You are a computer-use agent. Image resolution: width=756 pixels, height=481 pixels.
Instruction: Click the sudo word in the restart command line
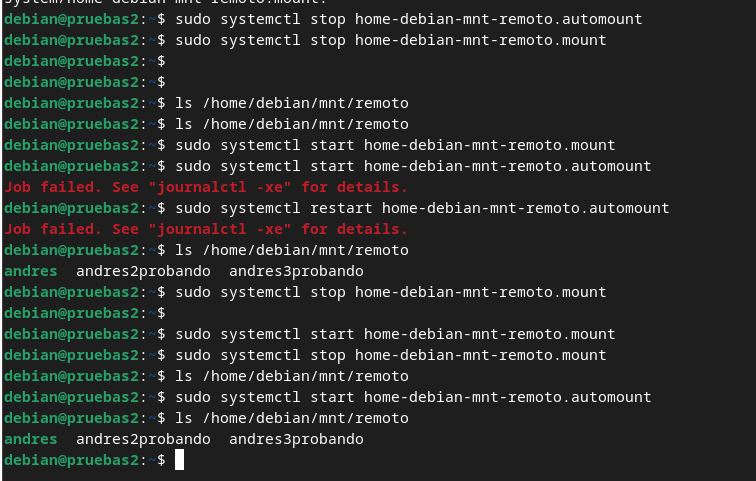[x=193, y=208]
